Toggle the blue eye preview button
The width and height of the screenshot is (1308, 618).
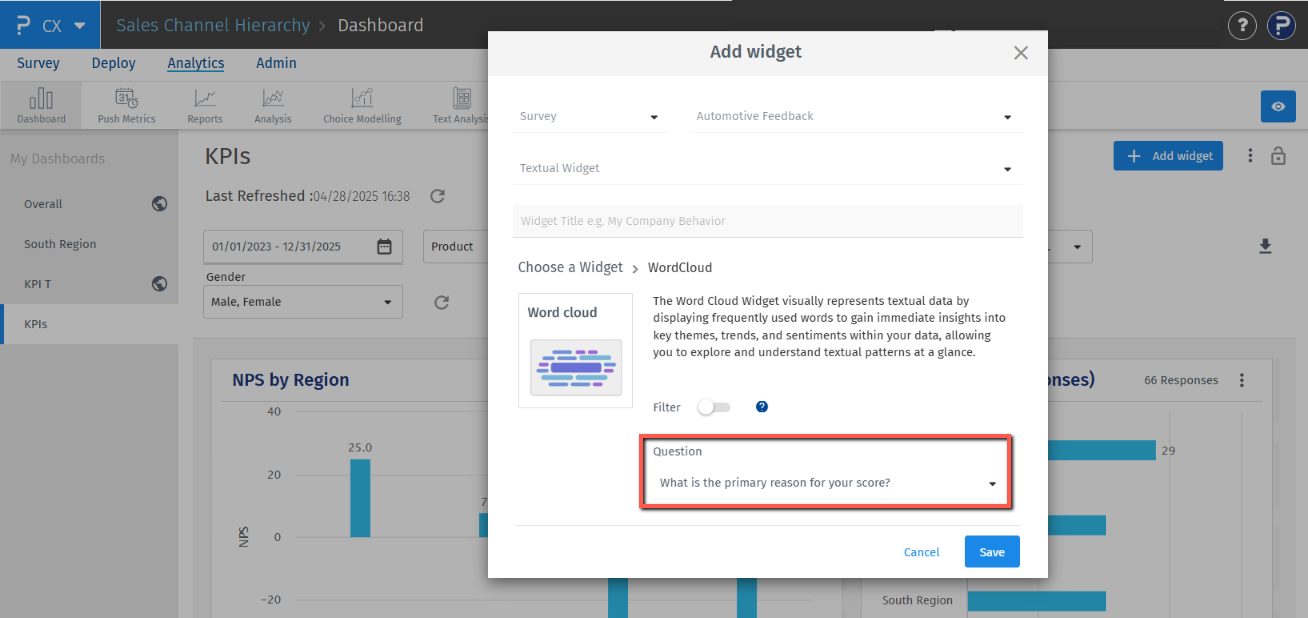(x=1278, y=107)
